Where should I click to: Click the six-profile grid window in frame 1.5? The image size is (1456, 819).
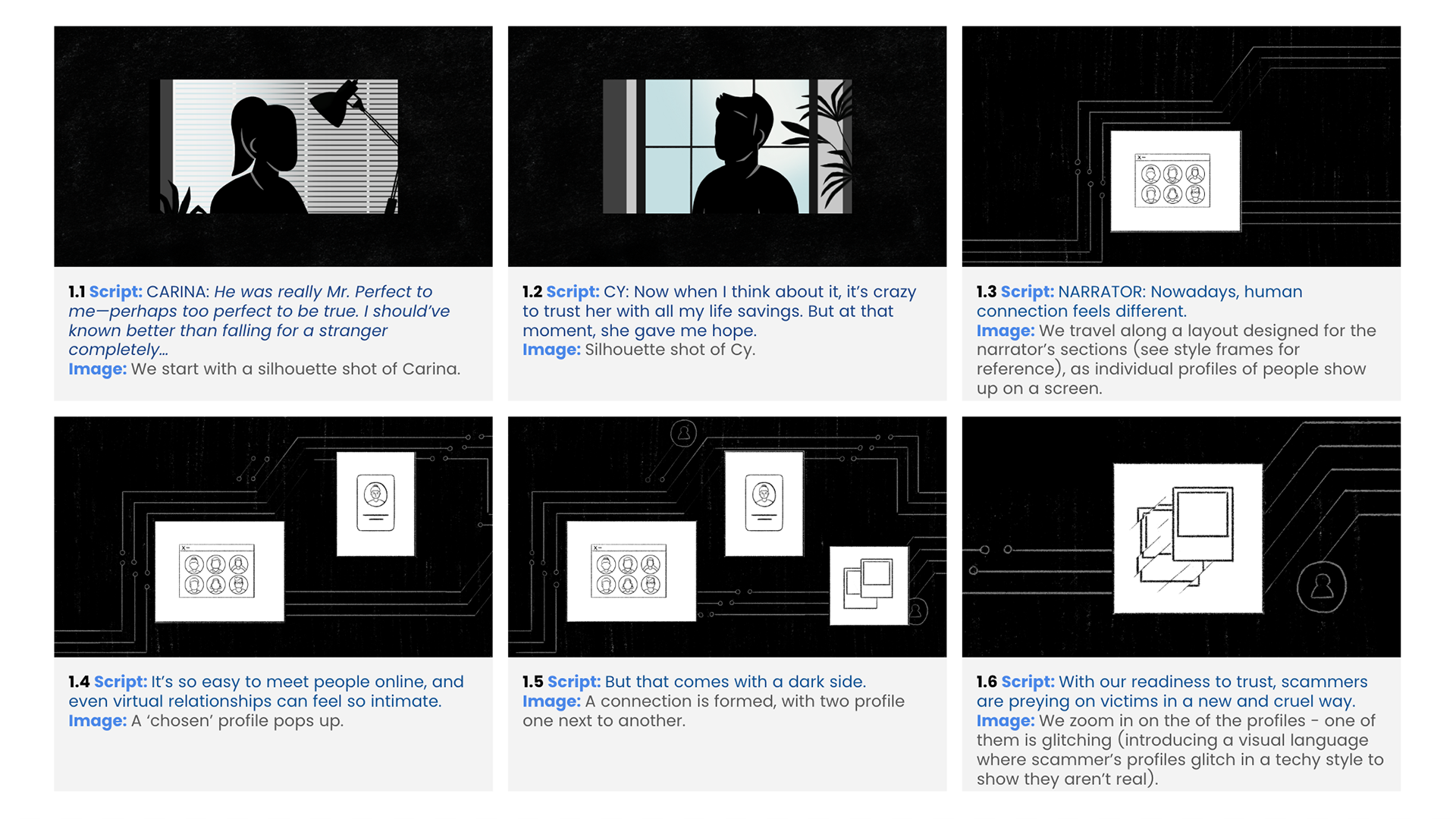632,571
